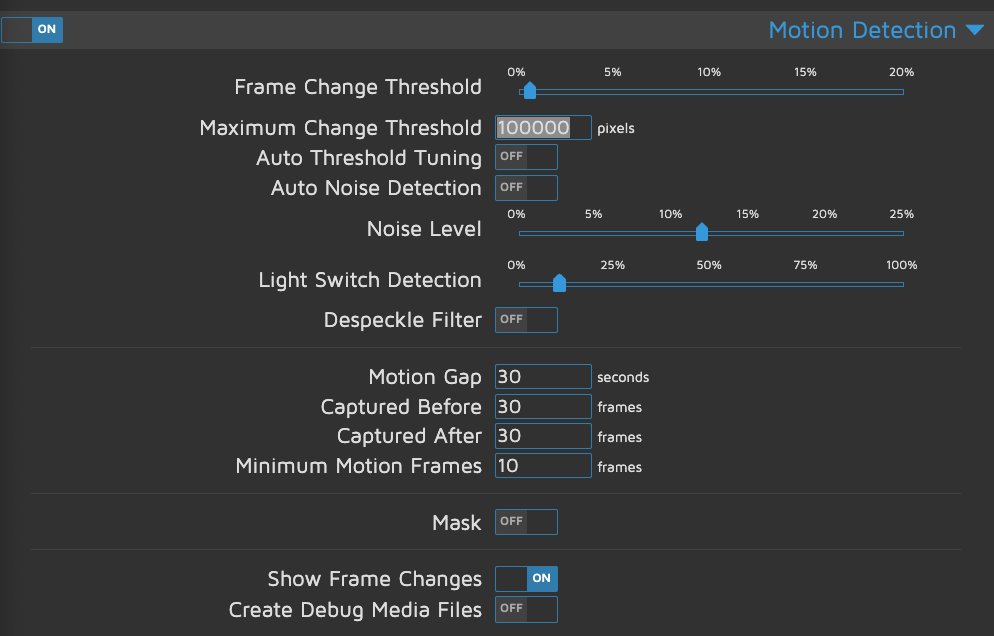Set Frame Change Threshold at 20% mark
Image resolution: width=994 pixels, height=636 pixels.
click(x=902, y=92)
